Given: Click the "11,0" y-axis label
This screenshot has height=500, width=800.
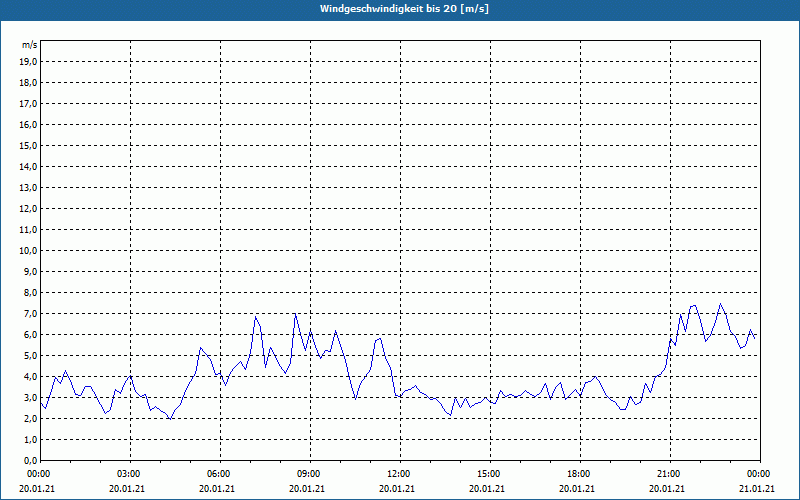Looking at the screenshot, I should point(29,230).
